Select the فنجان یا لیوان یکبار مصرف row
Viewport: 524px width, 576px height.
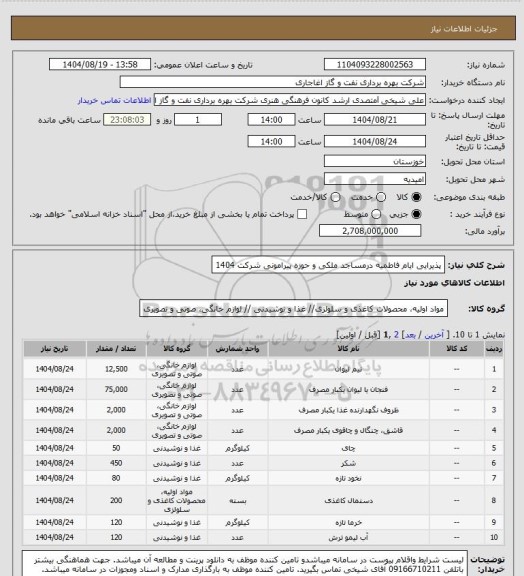click(x=263, y=389)
